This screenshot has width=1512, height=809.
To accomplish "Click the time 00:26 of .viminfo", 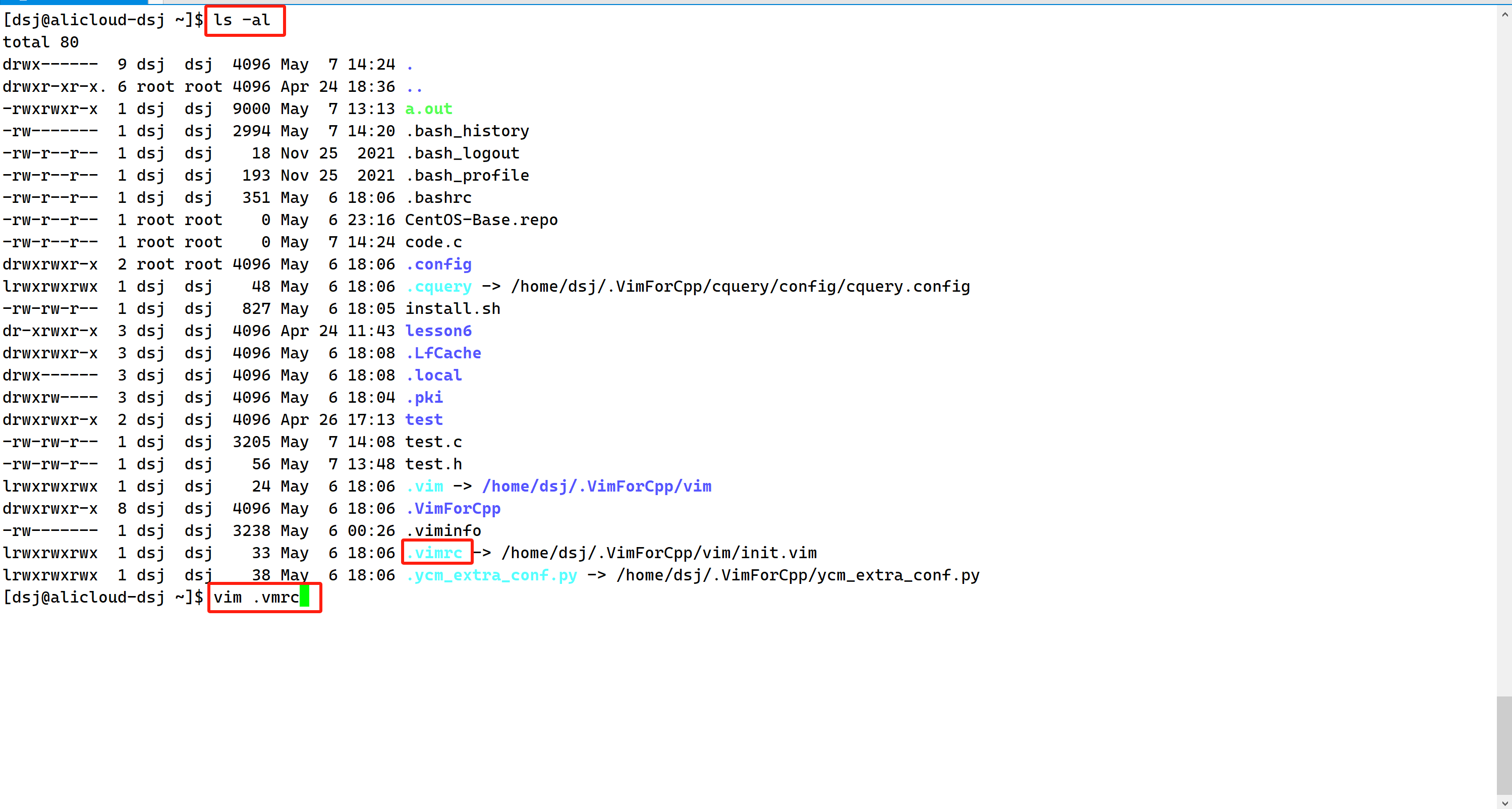I will click(371, 531).
